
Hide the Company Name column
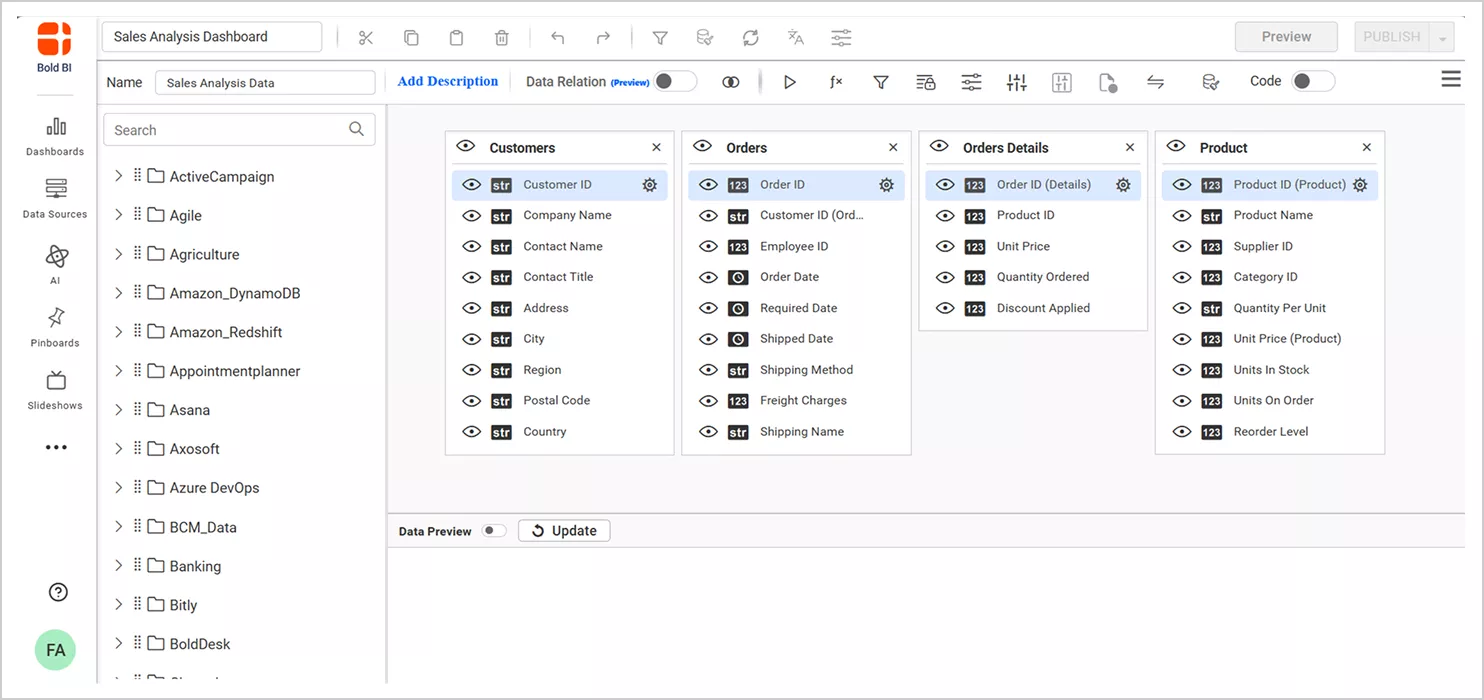471,216
